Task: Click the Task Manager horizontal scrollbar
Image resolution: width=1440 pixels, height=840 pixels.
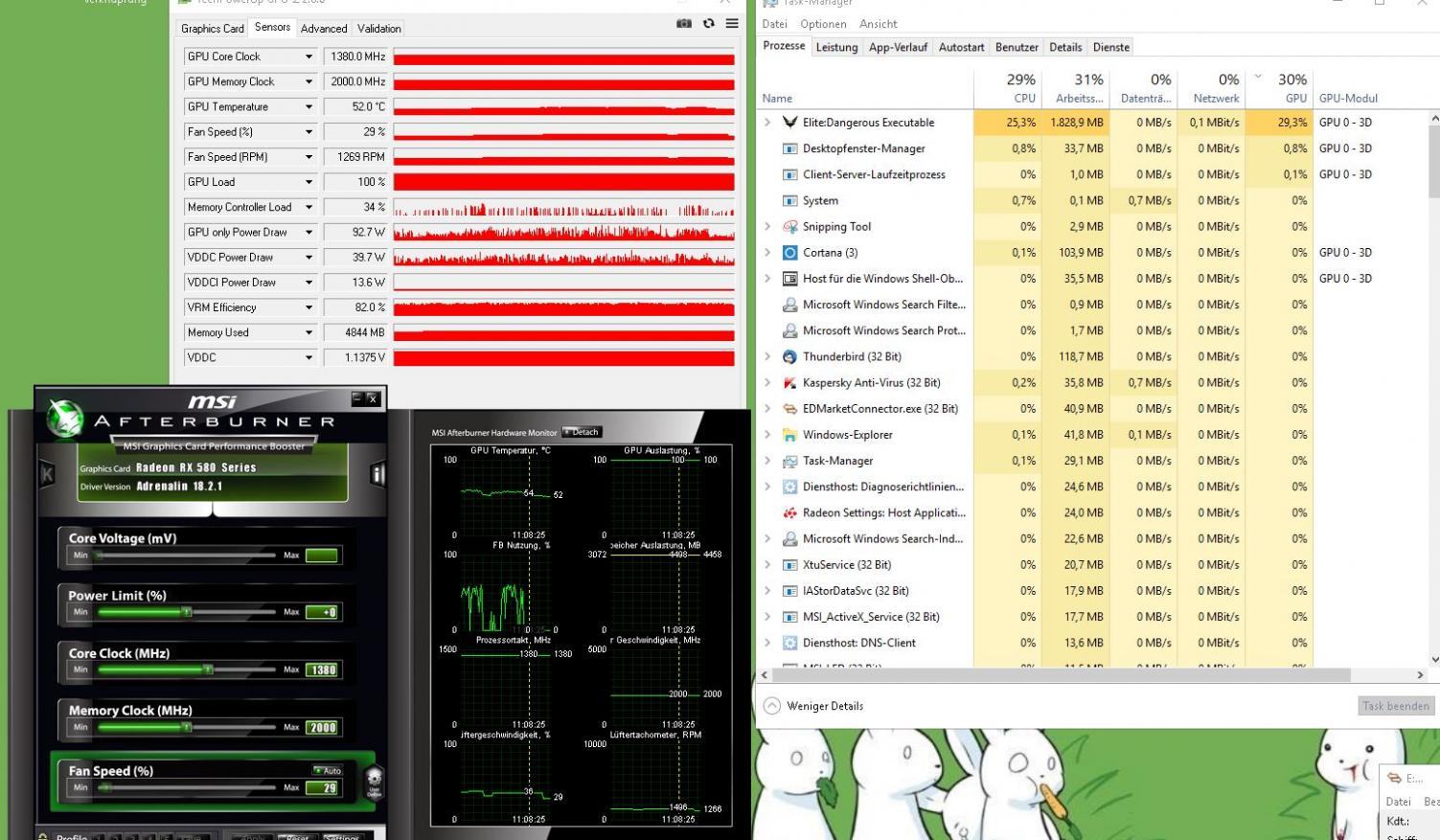Action: point(1063,675)
